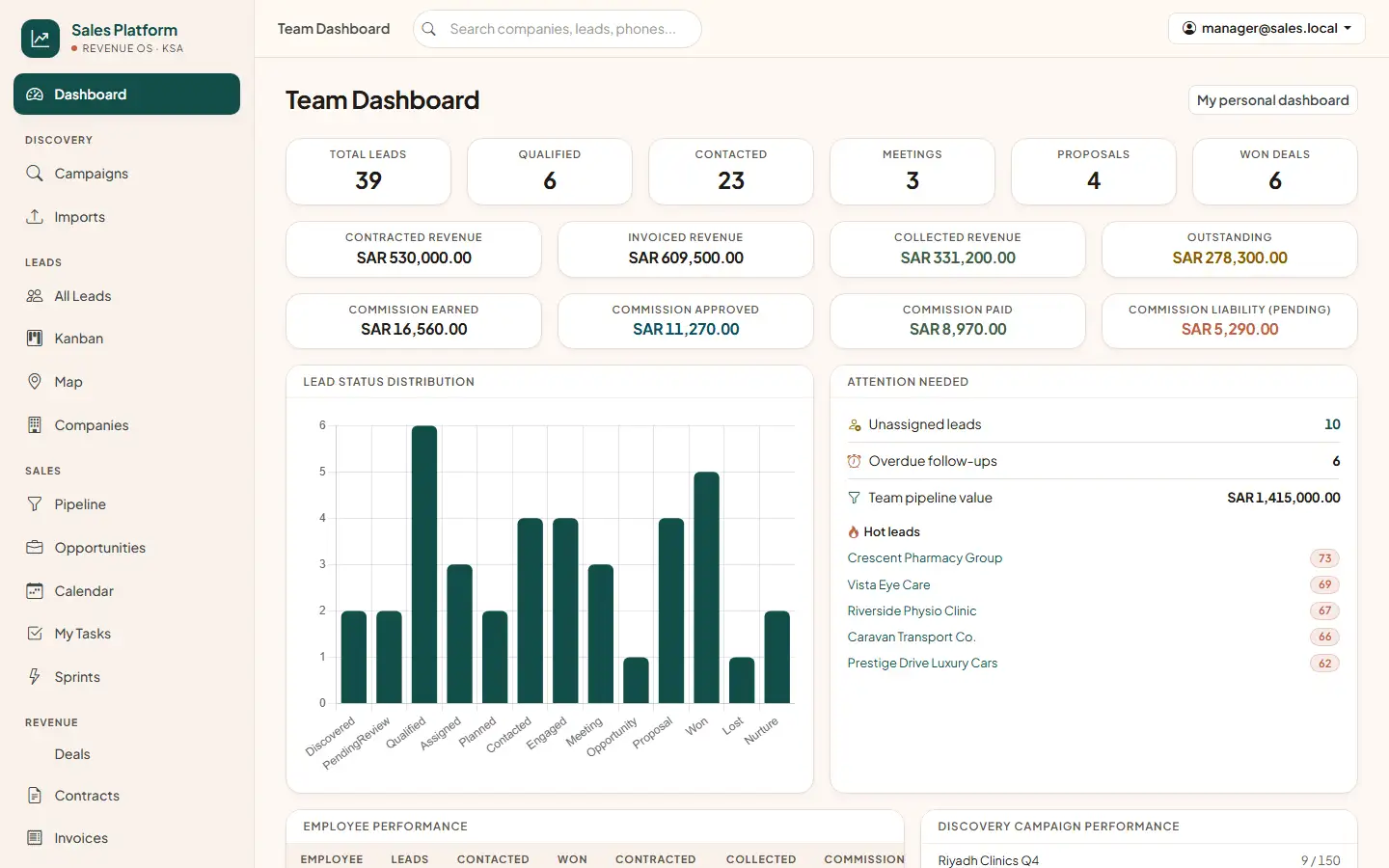Viewport: 1389px width, 868px height.
Task: Click the search magnifier icon in top bar
Action: pos(429,29)
